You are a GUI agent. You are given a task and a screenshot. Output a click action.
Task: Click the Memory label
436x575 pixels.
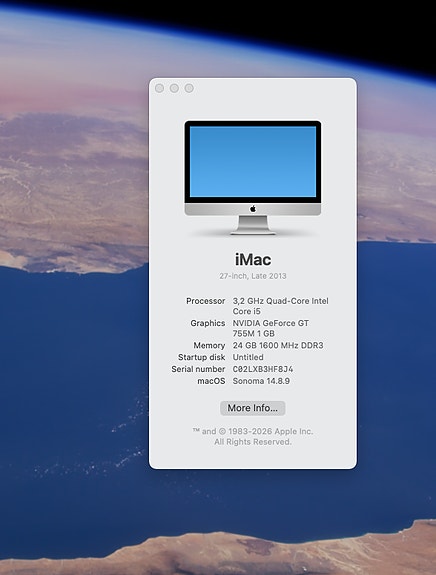(x=209, y=345)
